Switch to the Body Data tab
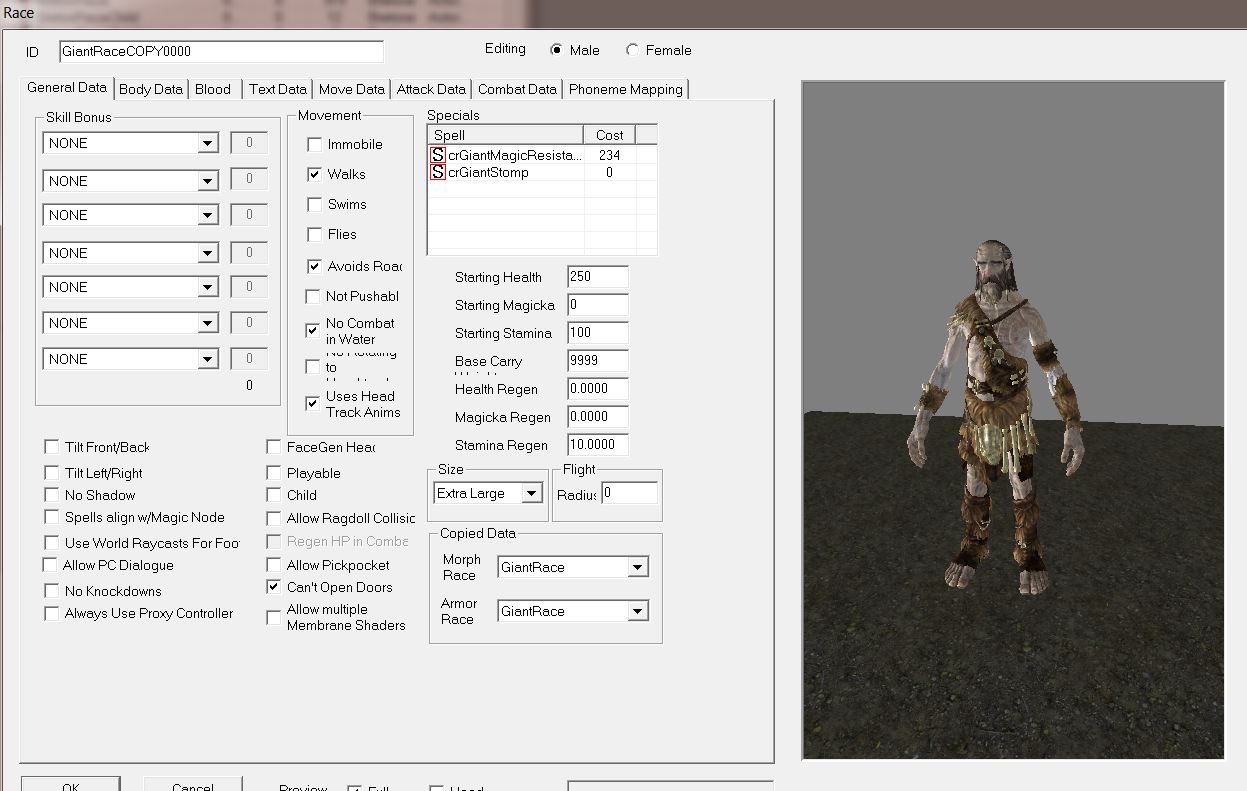Image resolution: width=1247 pixels, height=791 pixels. 151,89
